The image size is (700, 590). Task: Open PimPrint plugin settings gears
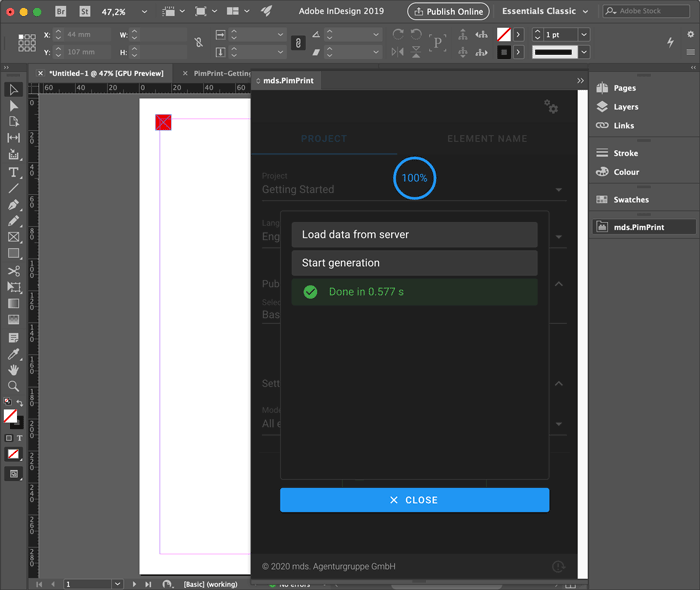(x=551, y=107)
